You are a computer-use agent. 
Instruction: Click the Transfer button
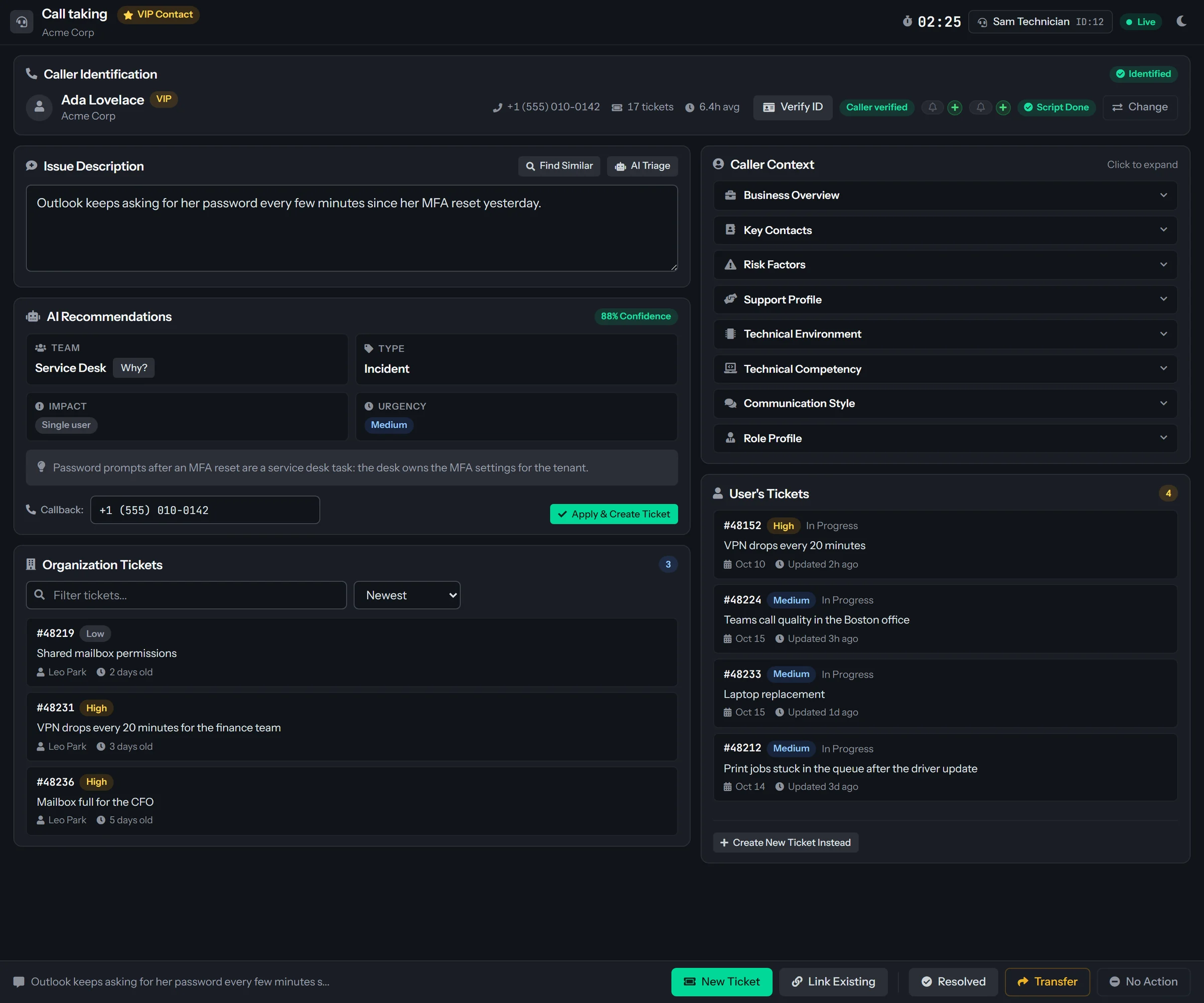[1047, 982]
